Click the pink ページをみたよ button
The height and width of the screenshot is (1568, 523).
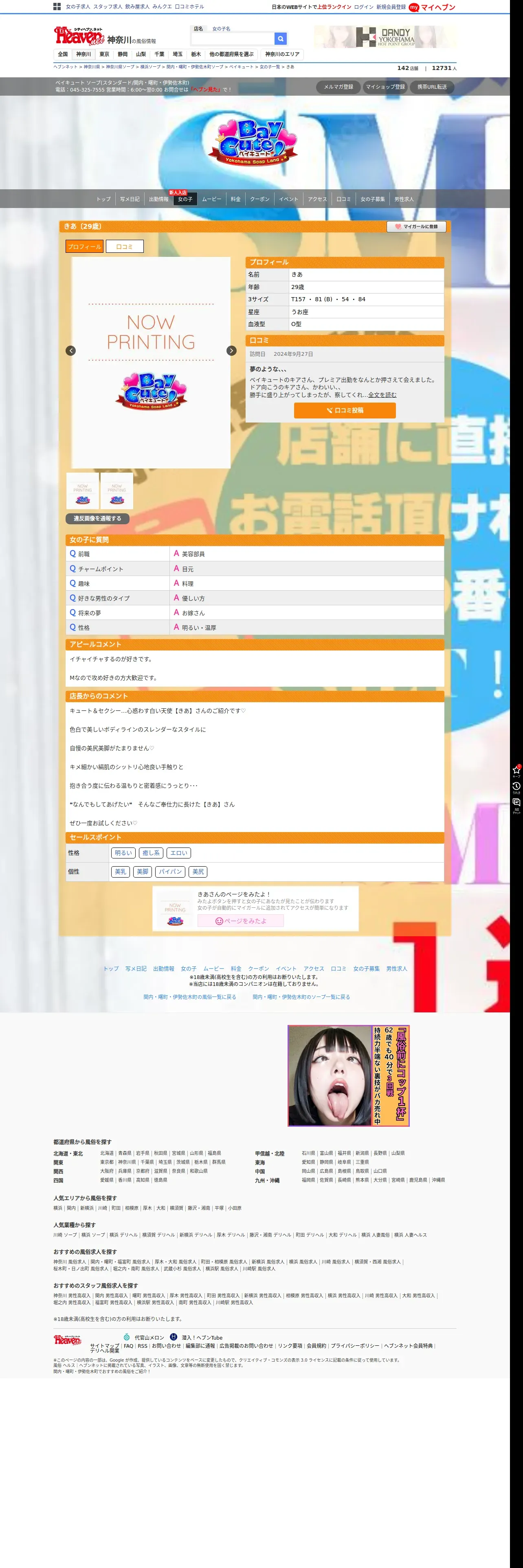pyautogui.click(x=240, y=921)
